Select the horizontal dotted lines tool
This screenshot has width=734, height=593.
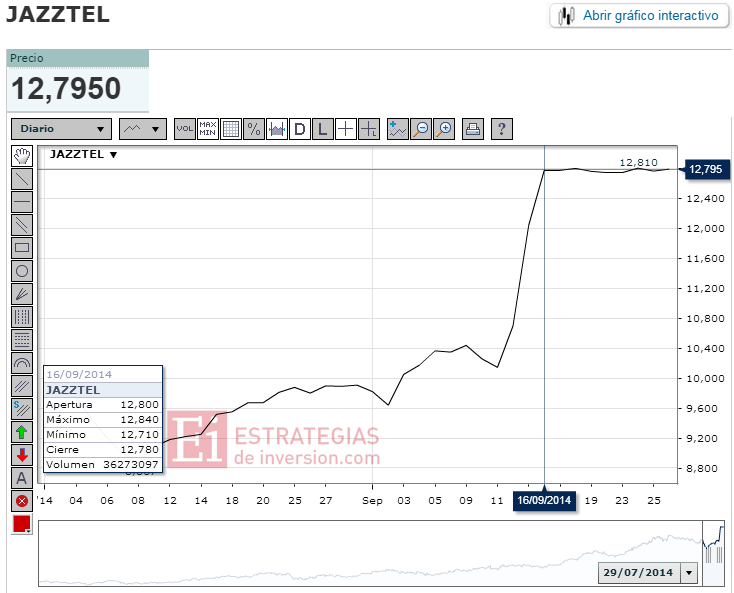22,340
